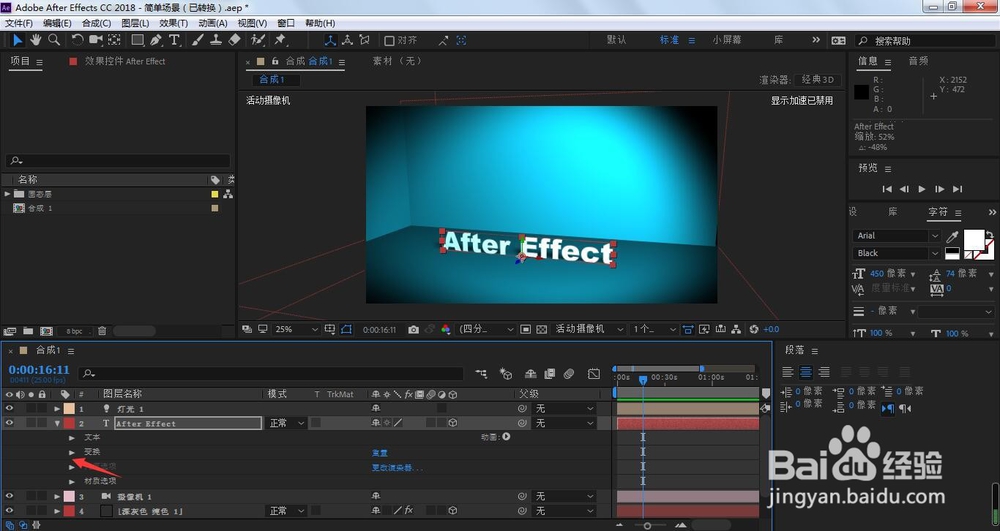Hide the 摄像机 1 layer

pyautogui.click(x=9, y=497)
